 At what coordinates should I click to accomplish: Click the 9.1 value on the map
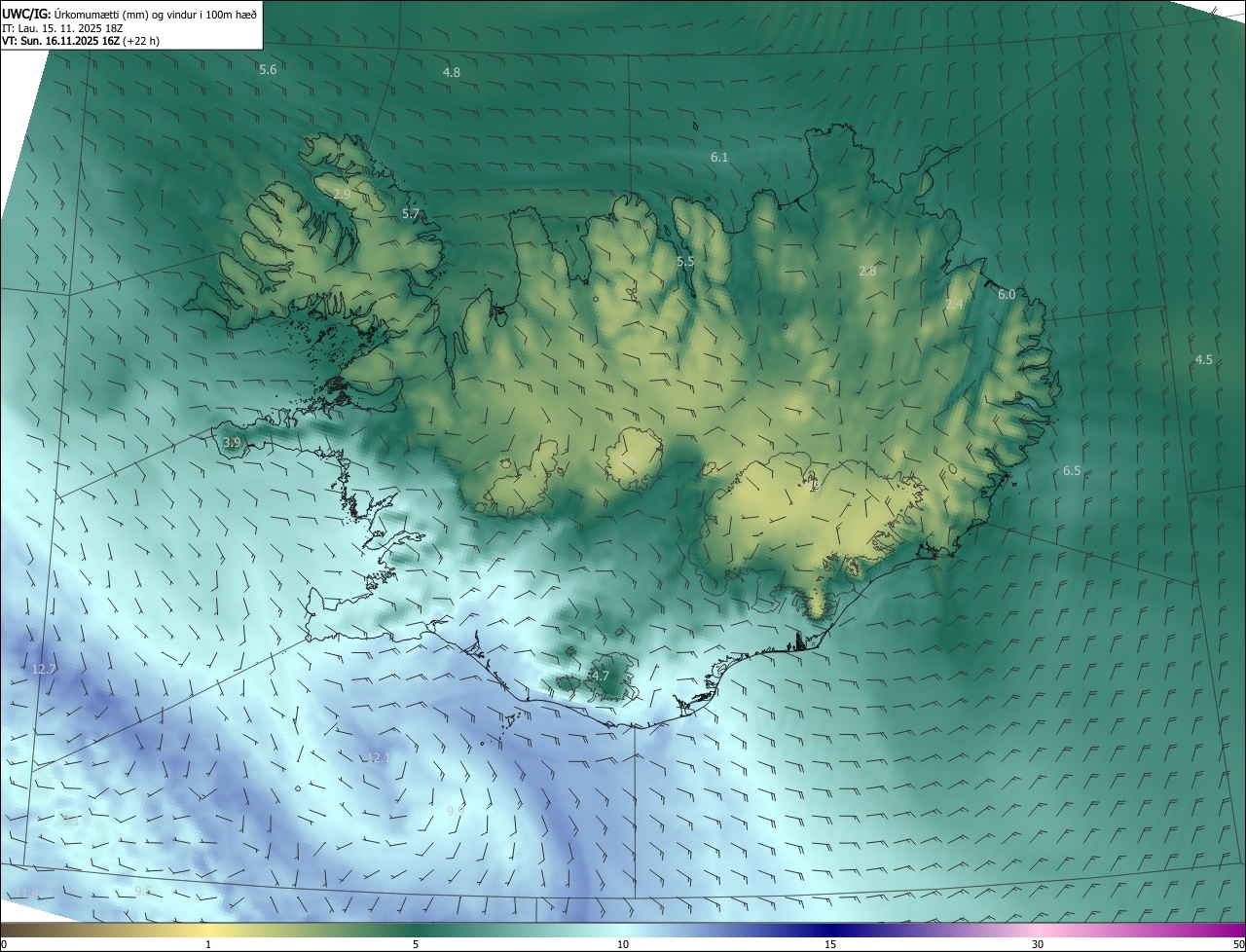click(70, 823)
